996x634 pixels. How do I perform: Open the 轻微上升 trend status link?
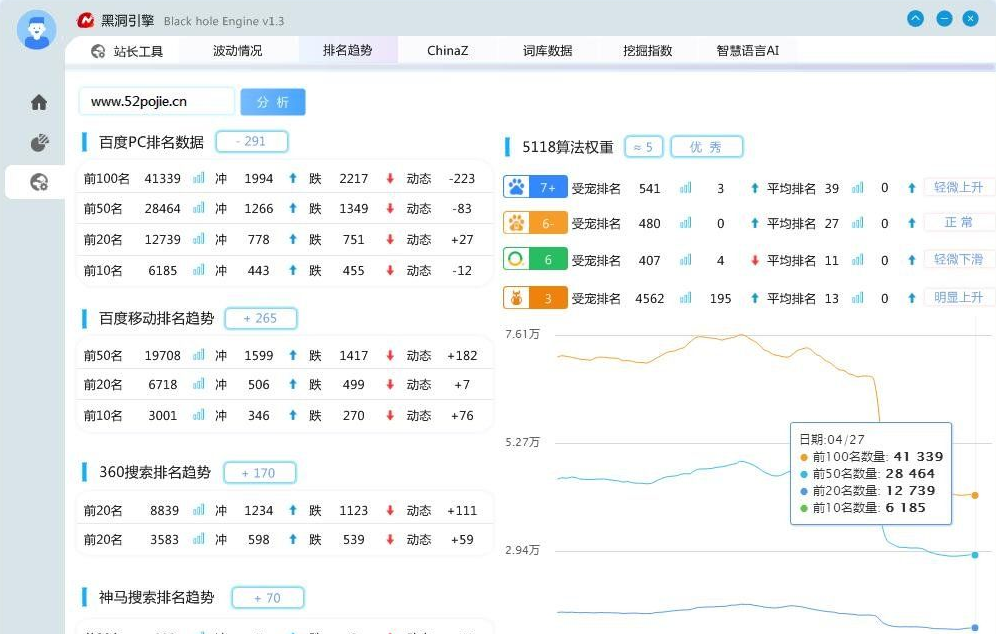957,185
